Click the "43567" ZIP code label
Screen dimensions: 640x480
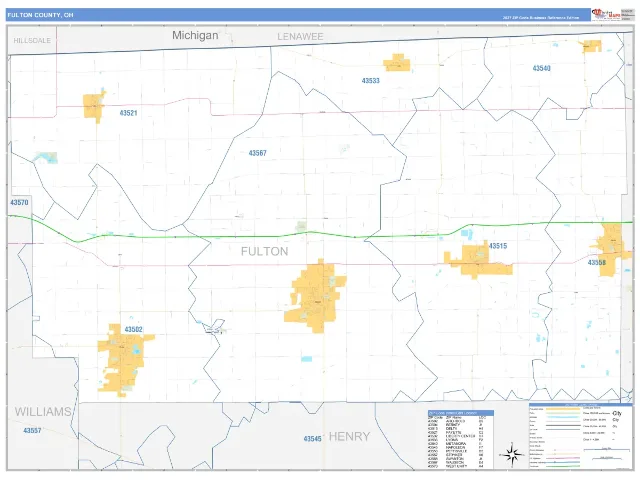coord(258,153)
